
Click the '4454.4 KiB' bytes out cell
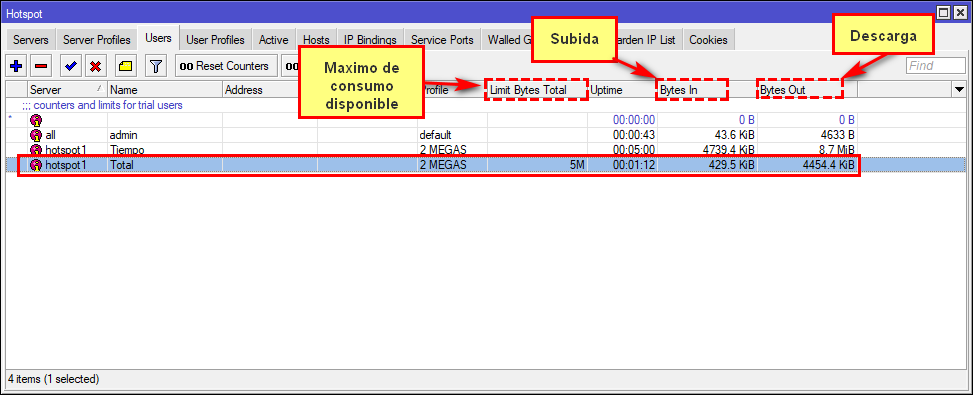[x=807, y=165]
